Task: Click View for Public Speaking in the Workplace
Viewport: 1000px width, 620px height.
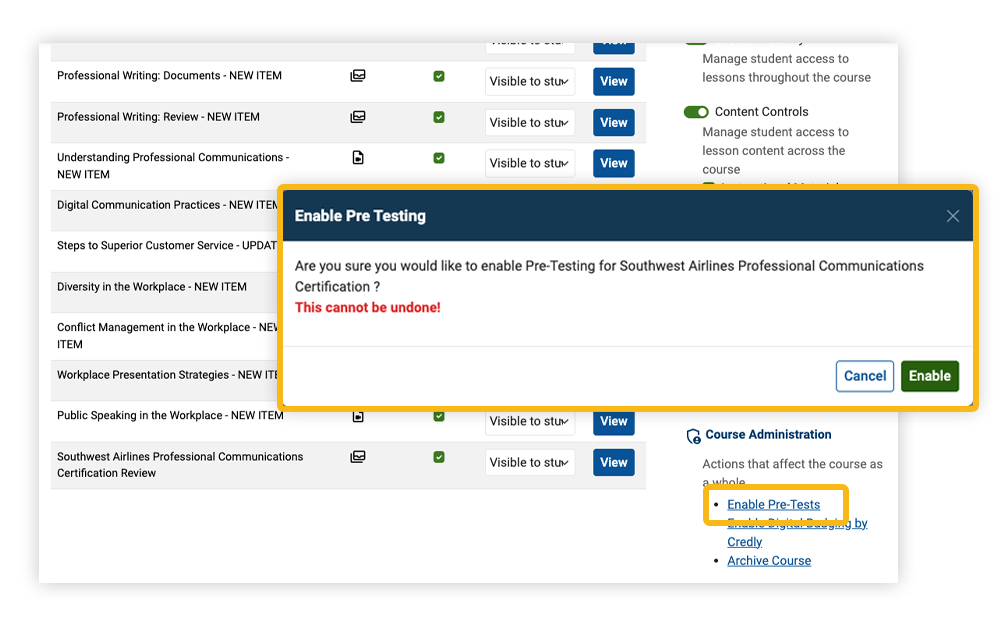Action: pos(613,420)
